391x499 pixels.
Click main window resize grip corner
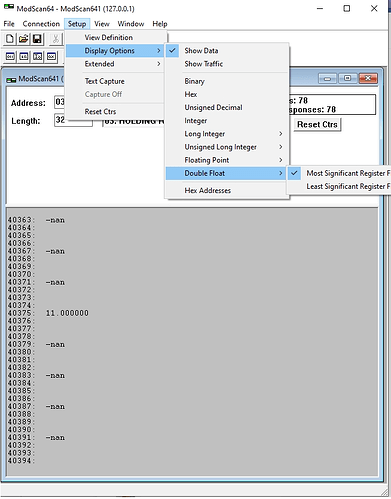pos(385,493)
